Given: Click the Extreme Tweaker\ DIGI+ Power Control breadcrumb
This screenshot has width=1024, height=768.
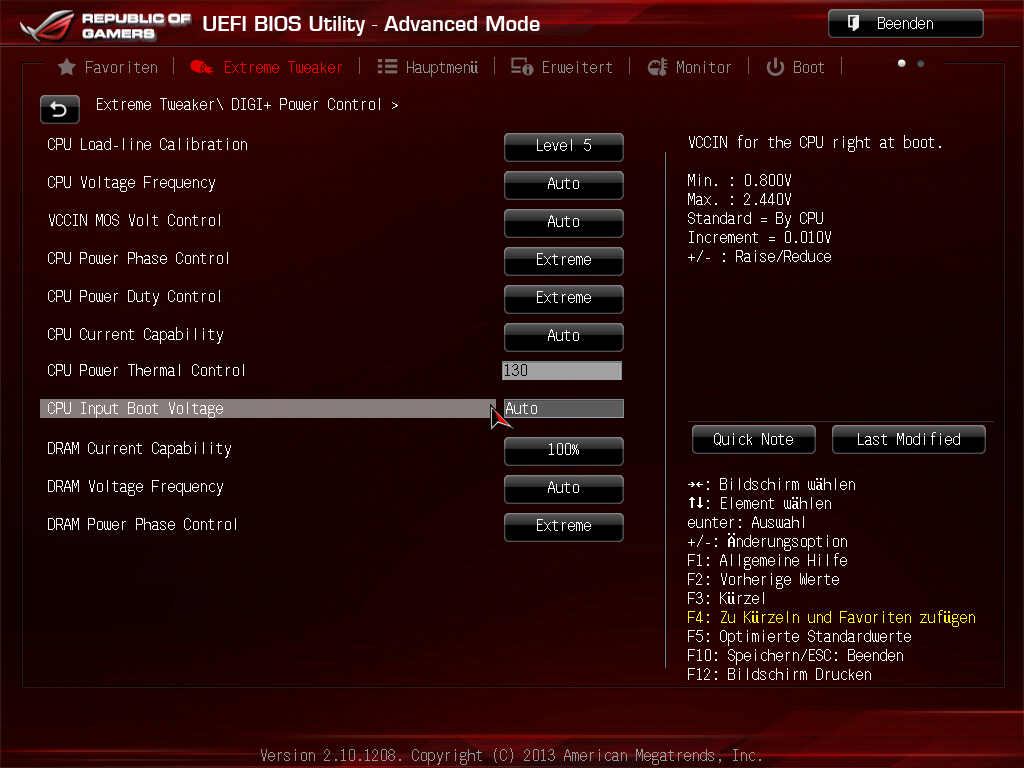Looking at the screenshot, I should pos(247,104).
